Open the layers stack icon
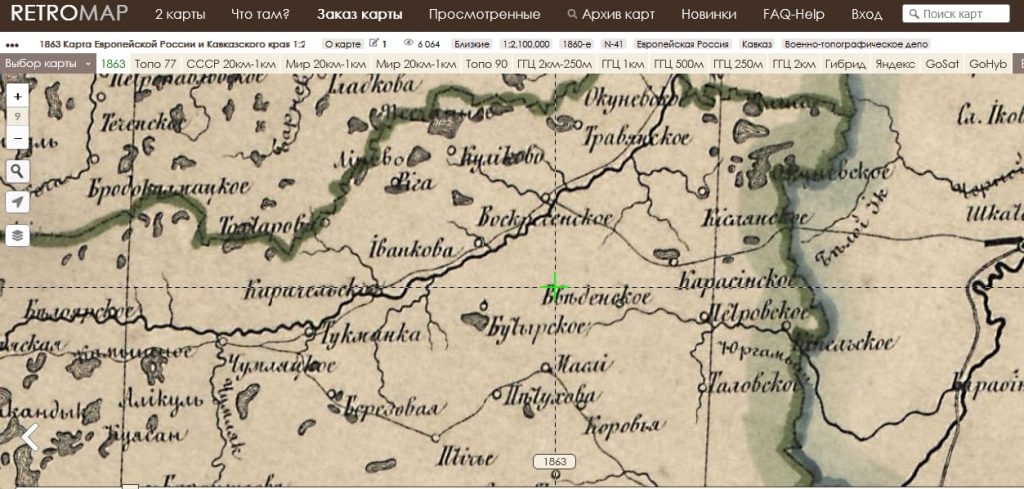This screenshot has height=489, width=1024. click(18, 235)
